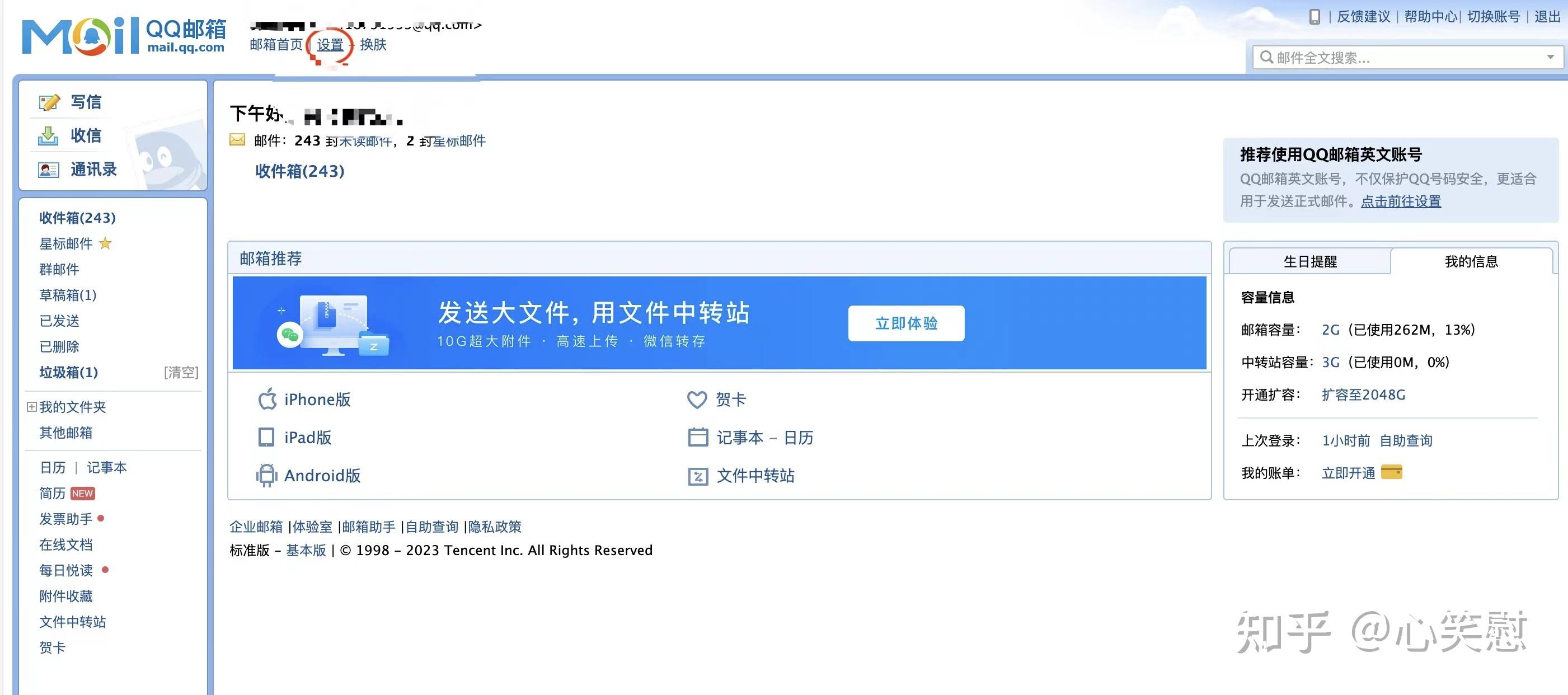The height and width of the screenshot is (695, 1568).
Task: Switch to 基本版 via footer link
Action: (x=306, y=550)
